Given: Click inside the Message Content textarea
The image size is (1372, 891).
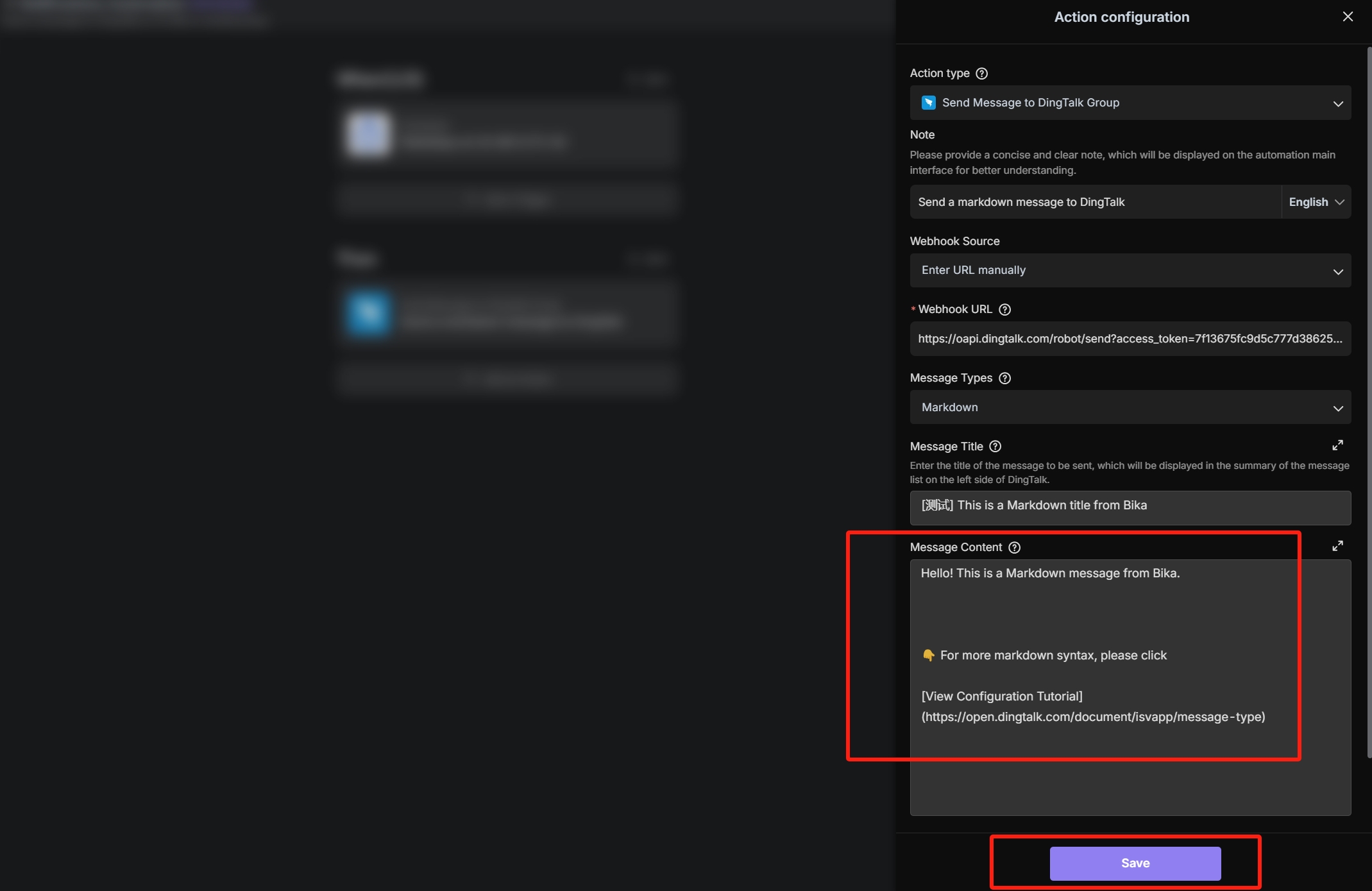Looking at the screenshot, I should point(1130,688).
